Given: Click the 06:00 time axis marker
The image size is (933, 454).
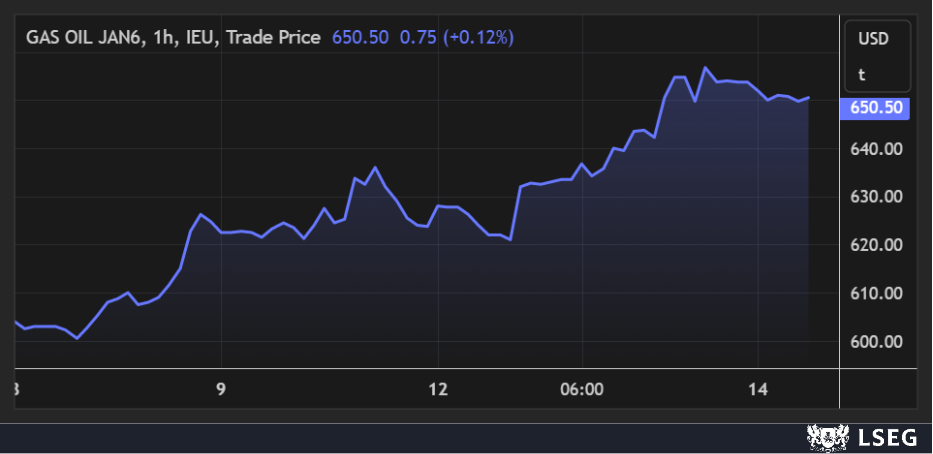Looking at the screenshot, I should click(582, 388).
